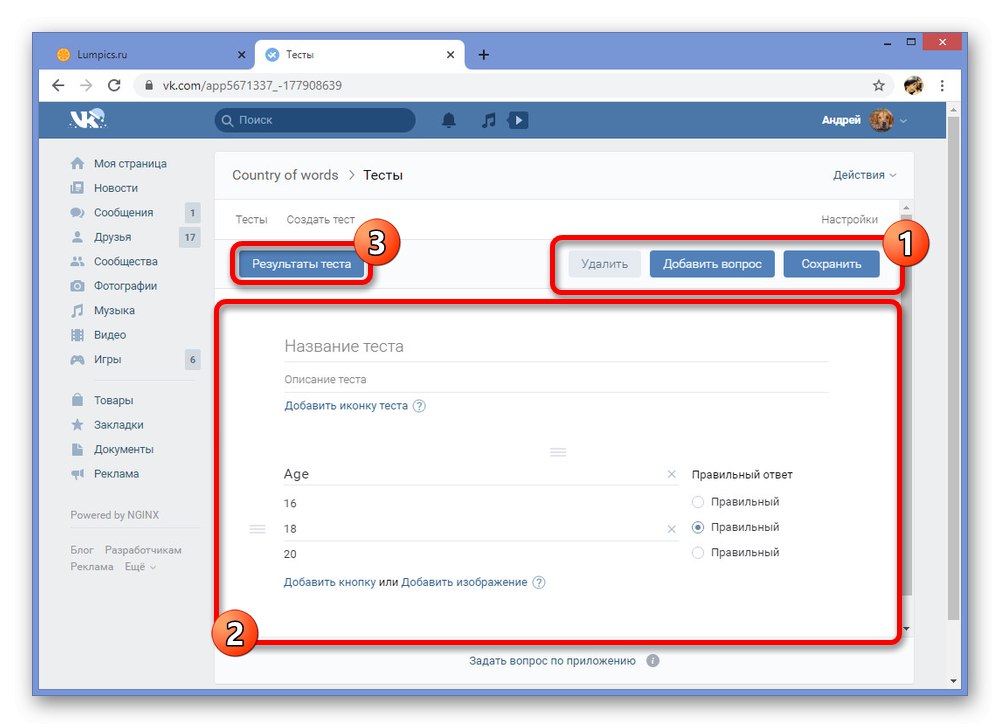Click the Country of words breadcrumb
Screen dimensions: 1000x728
(285, 175)
